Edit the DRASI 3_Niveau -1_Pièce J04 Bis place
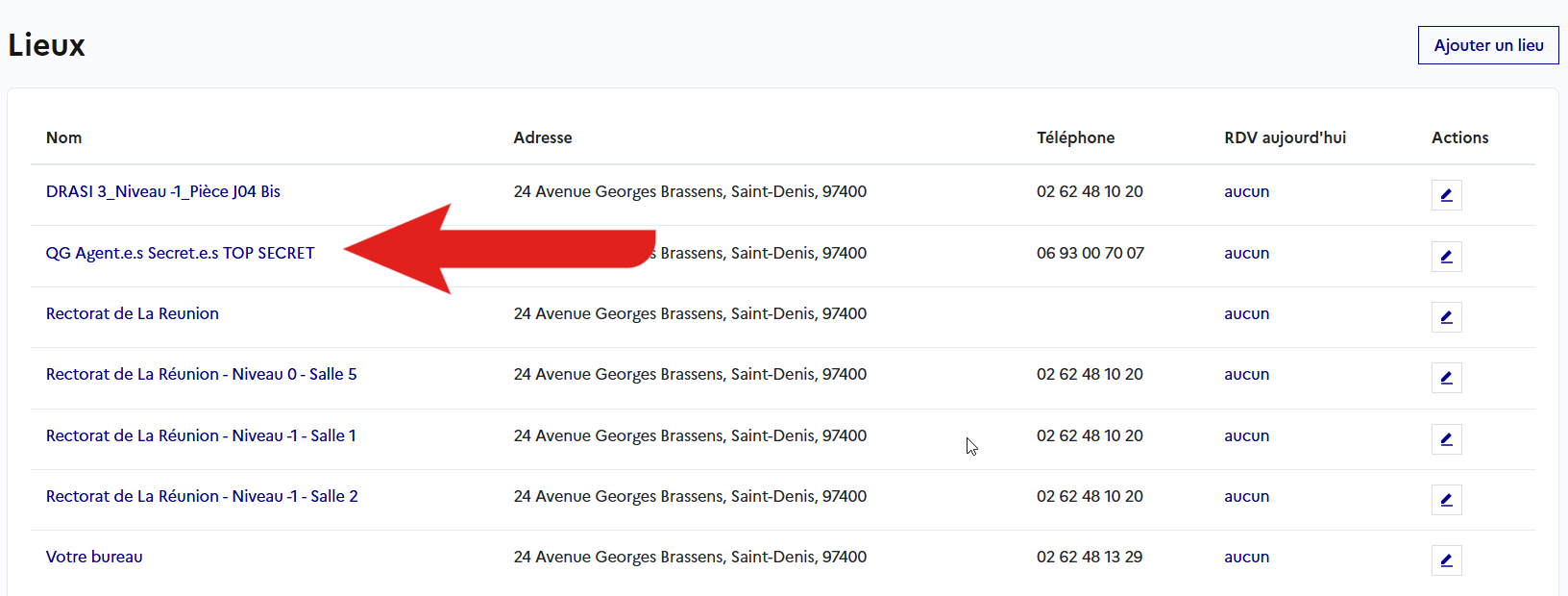 pos(1446,195)
